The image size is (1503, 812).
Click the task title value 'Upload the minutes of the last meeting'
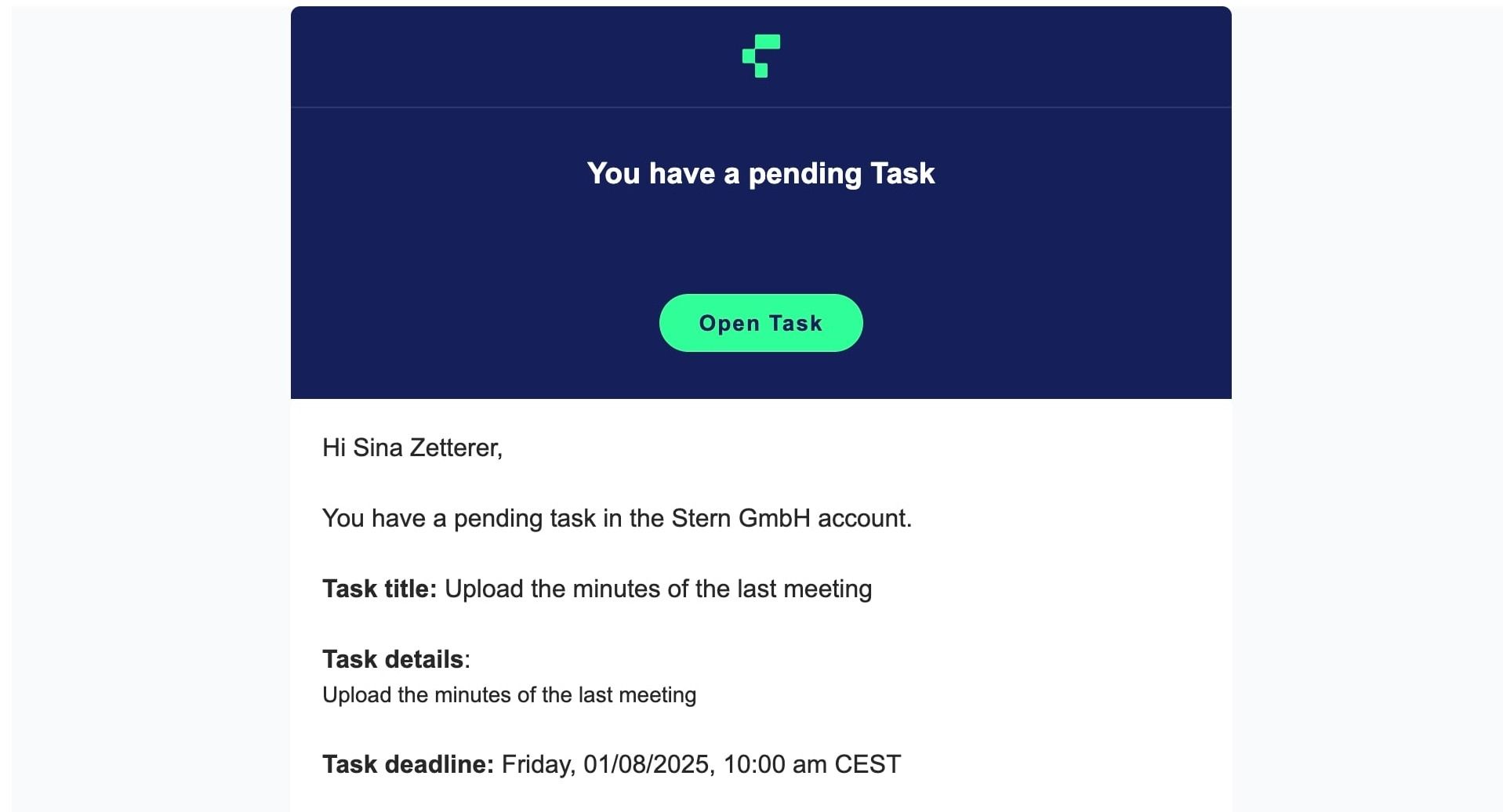pyautogui.click(x=658, y=589)
